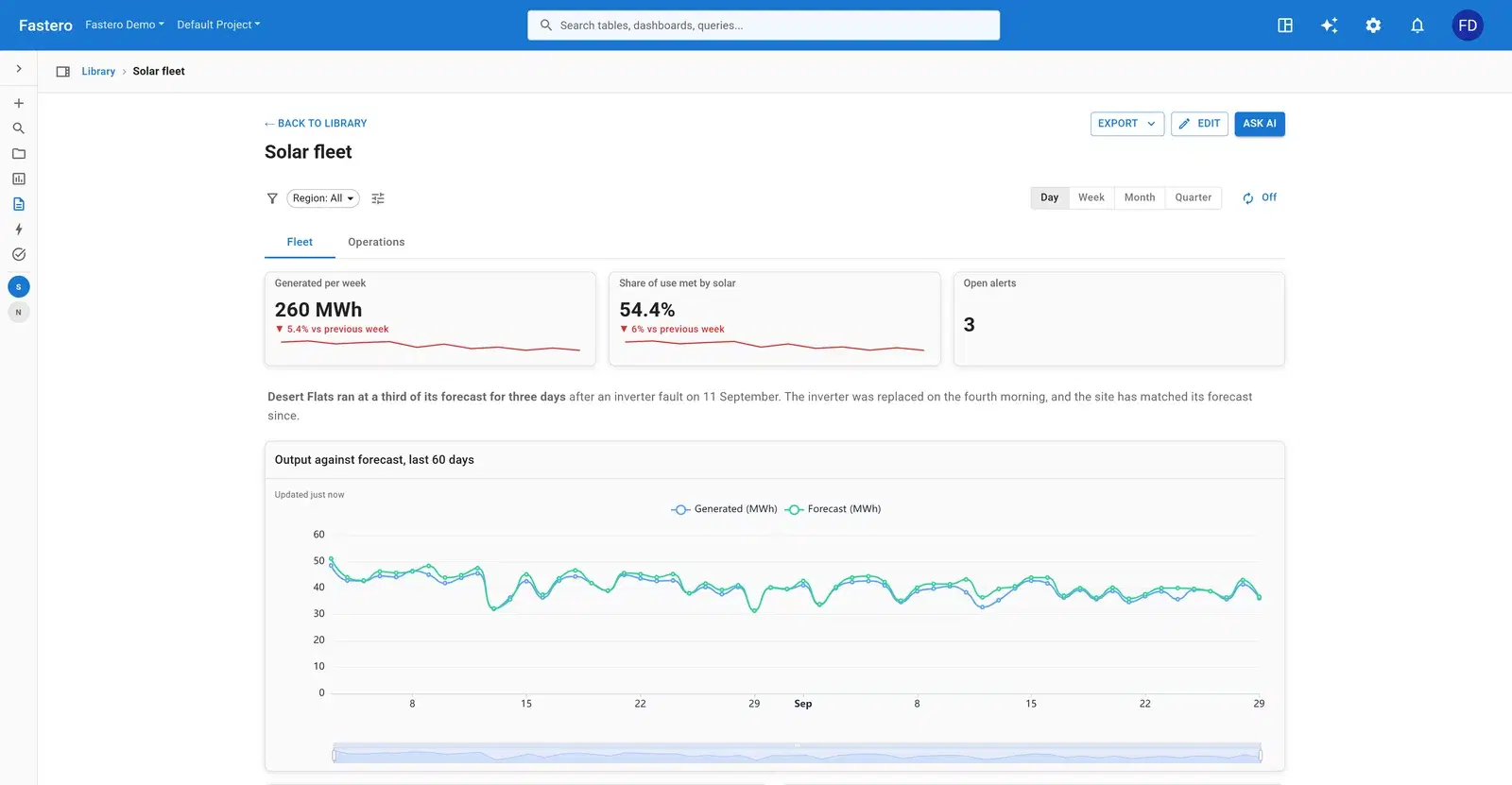Select Day time granularity

click(x=1050, y=197)
